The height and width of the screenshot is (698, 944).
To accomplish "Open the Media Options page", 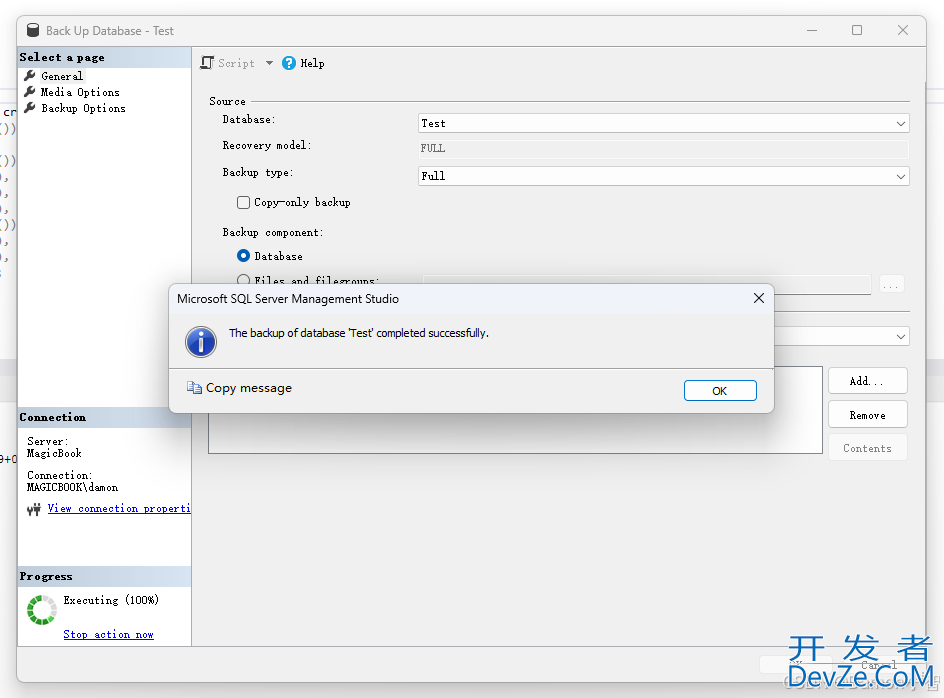I will point(80,92).
